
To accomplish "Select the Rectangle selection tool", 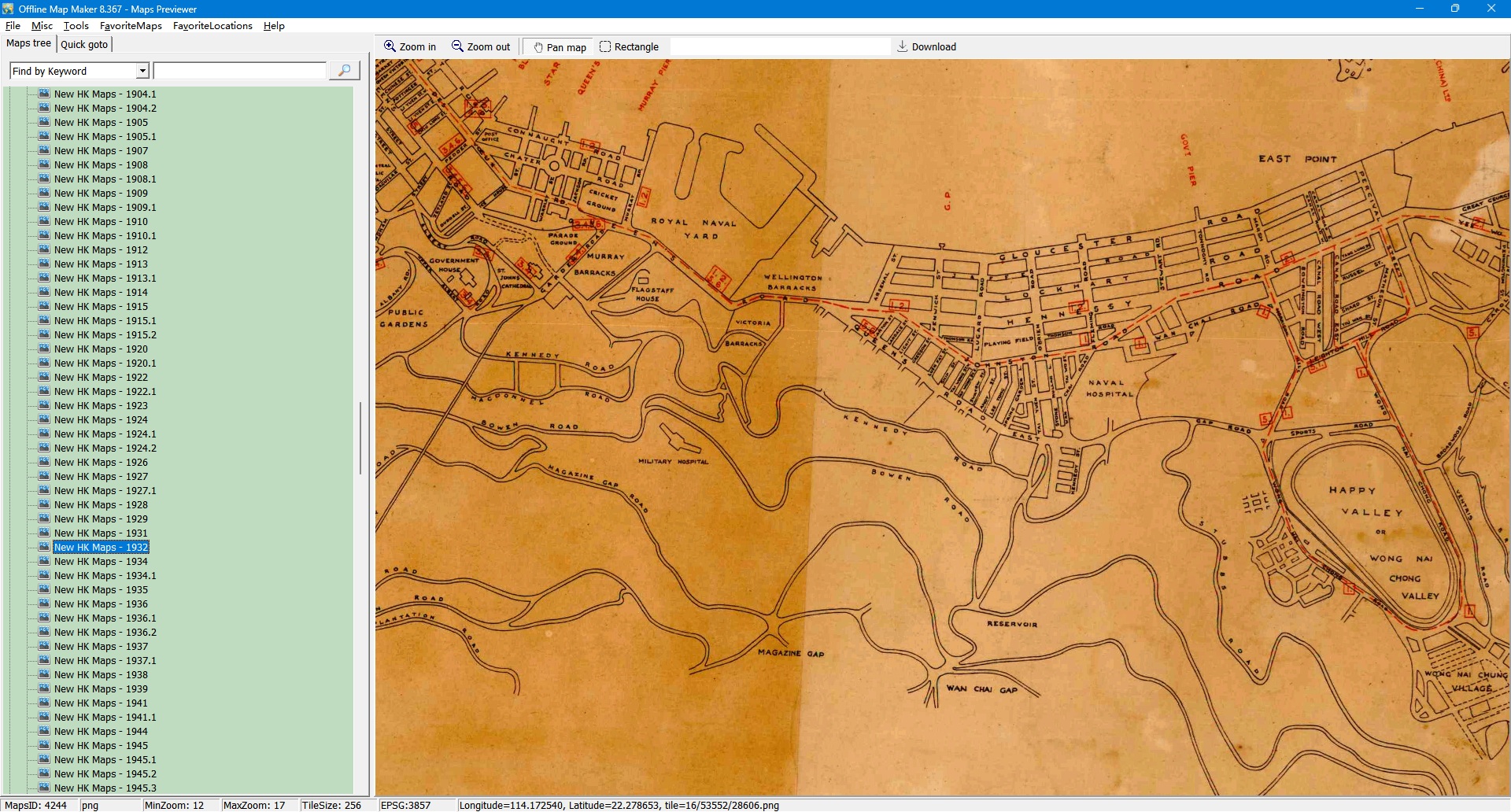I will [605, 46].
